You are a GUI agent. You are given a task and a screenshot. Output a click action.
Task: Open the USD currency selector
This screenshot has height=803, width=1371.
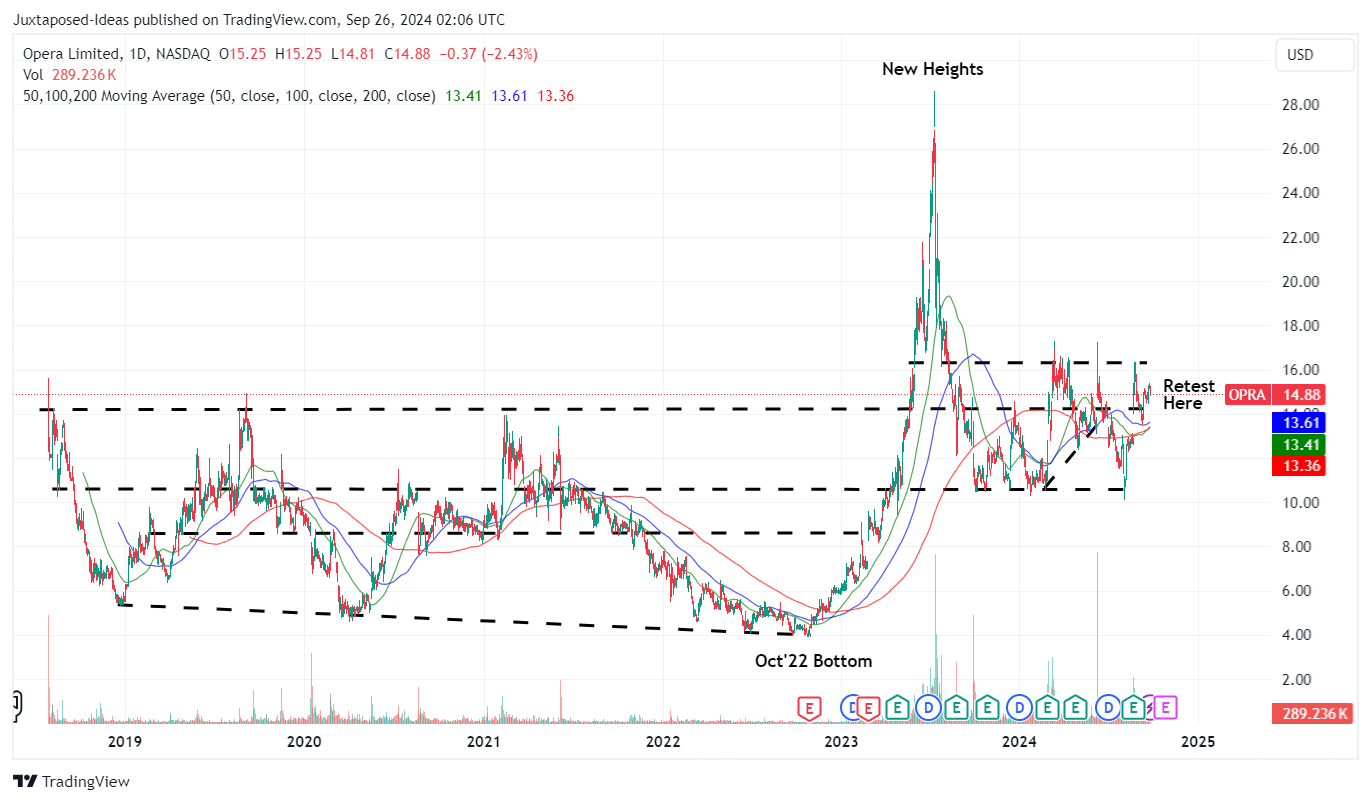pyautogui.click(x=1314, y=55)
